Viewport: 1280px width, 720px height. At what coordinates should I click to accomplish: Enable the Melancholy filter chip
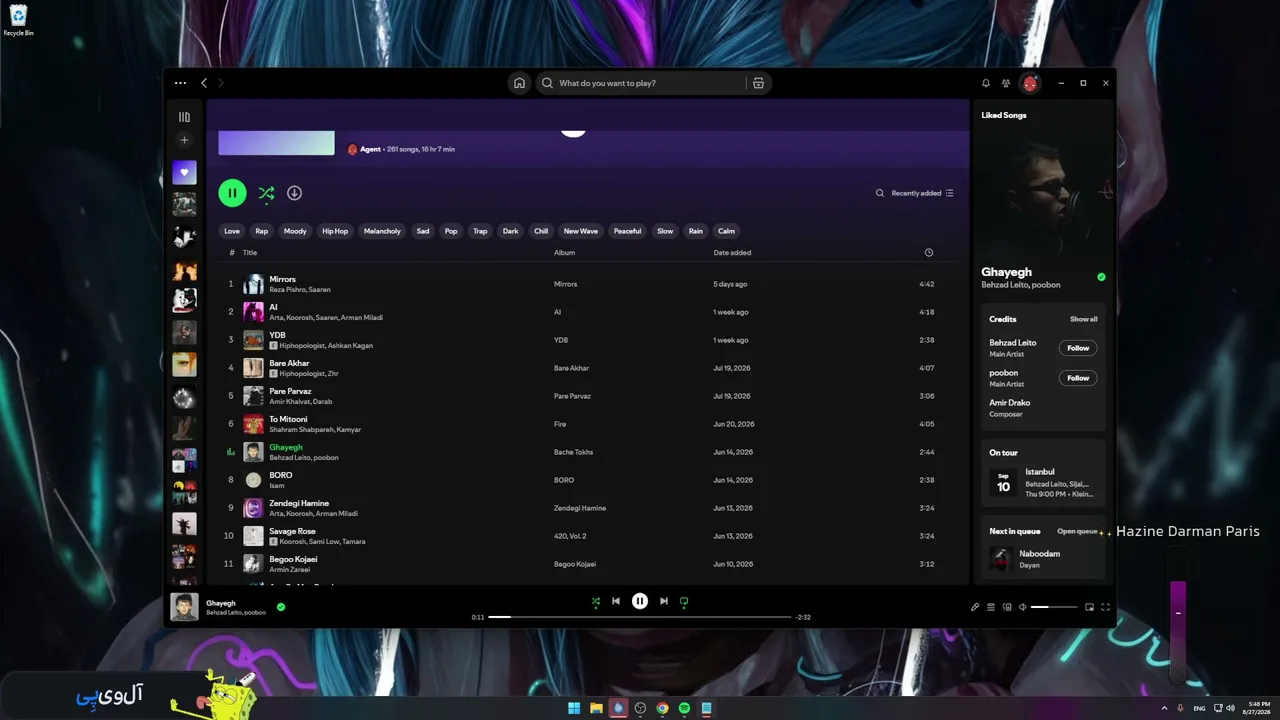[x=382, y=231]
